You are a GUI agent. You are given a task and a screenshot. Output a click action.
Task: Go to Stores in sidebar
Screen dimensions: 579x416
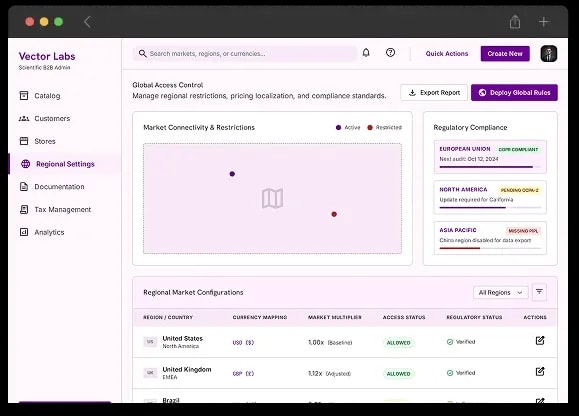(x=37, y=141)
